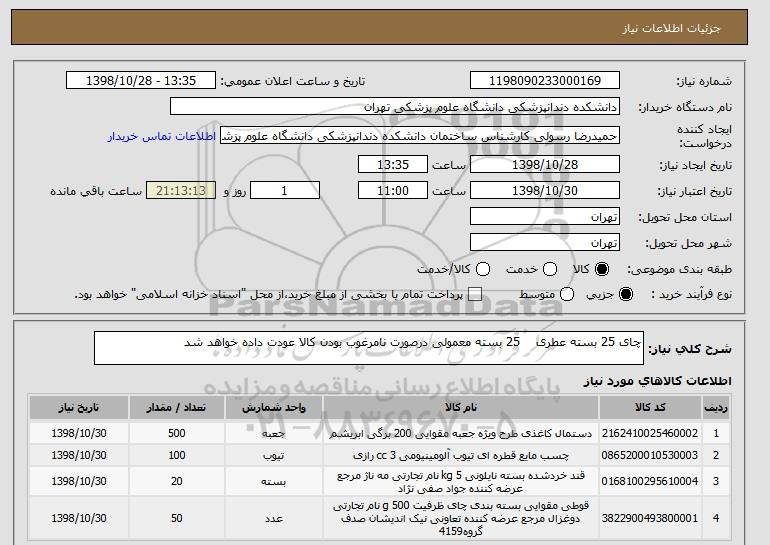The width and height of the screenshot is (770, 545).
Task: Click the شهر محل تحویل field تهران
Action: point(545,243)
